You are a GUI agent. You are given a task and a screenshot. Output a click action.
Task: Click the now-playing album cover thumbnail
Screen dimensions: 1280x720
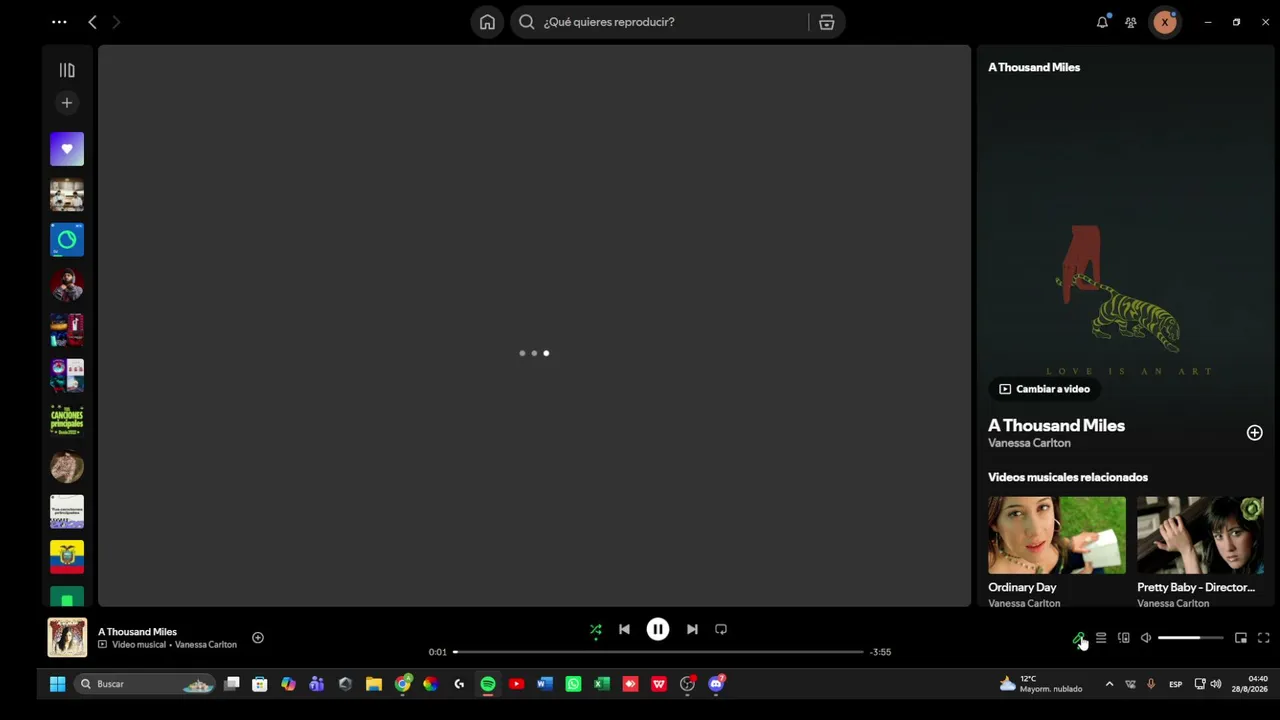[67, 638]
